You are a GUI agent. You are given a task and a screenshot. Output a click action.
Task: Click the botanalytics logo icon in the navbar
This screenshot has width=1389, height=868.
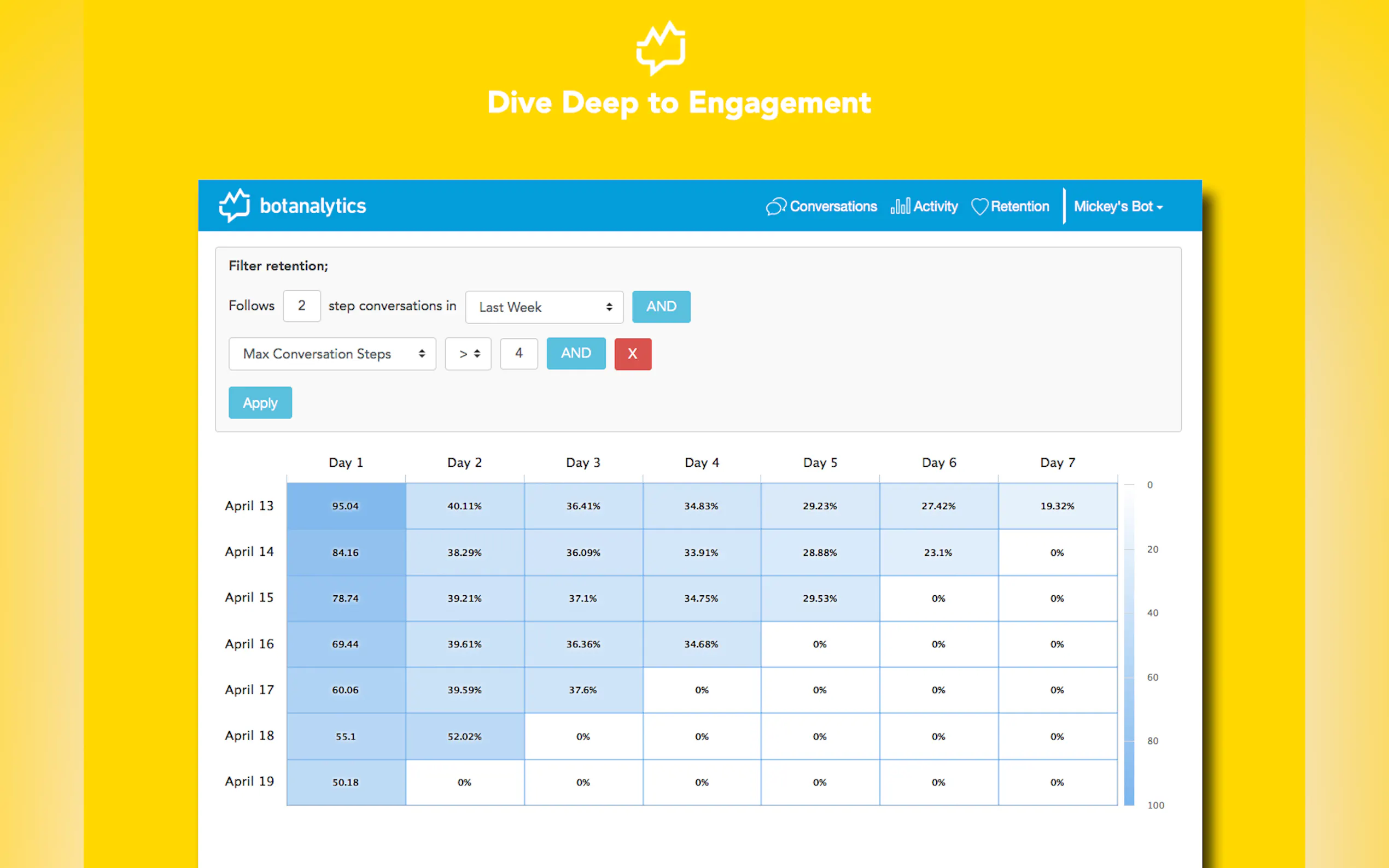tap(234, 206)
